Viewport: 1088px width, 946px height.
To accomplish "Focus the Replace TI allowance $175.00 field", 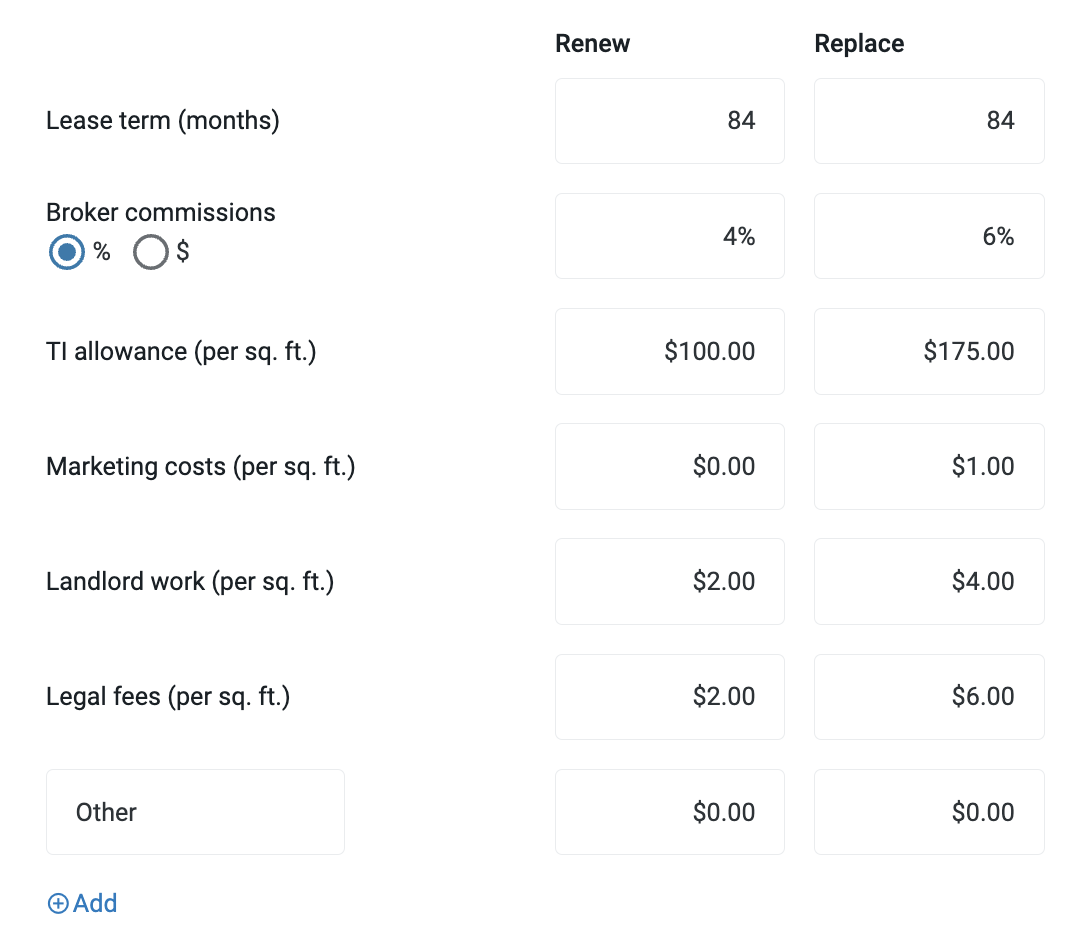I will tap(928, 351).
